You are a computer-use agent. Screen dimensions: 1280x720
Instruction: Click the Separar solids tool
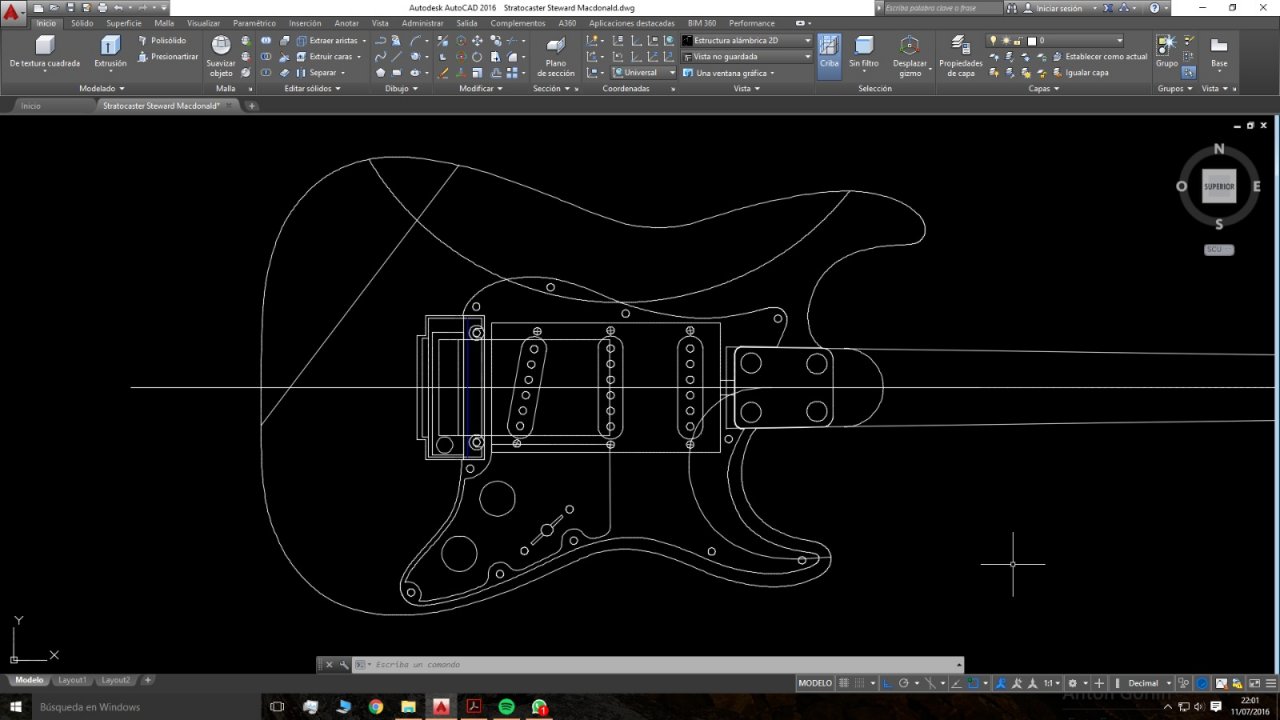click(x=319, y=73)
